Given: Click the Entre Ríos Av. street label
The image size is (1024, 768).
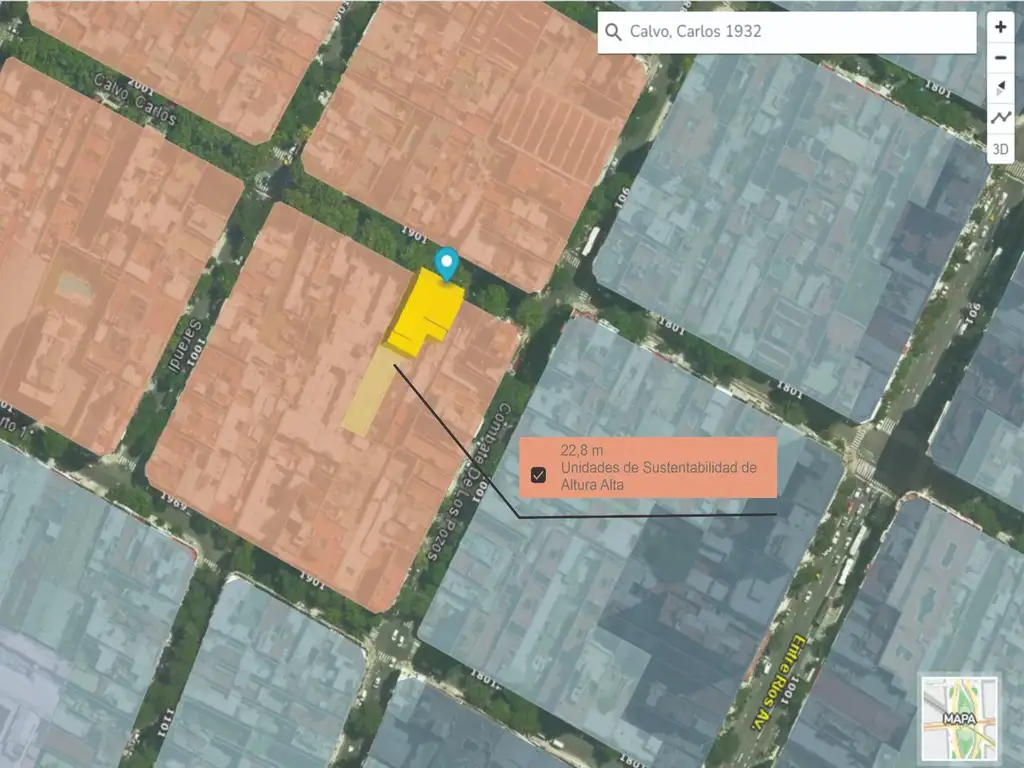Looking at the screenshot, I should (x=778, y=681).
